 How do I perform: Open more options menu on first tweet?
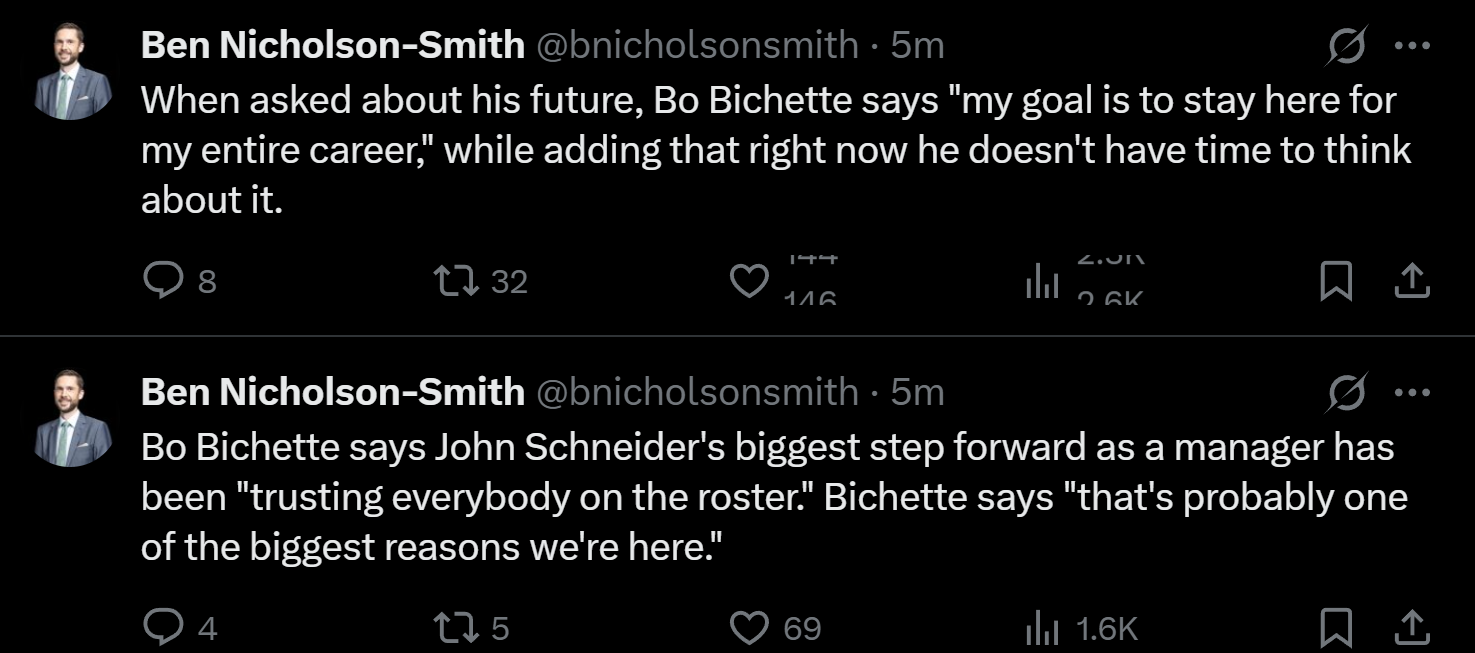[x=1412, y=46]
